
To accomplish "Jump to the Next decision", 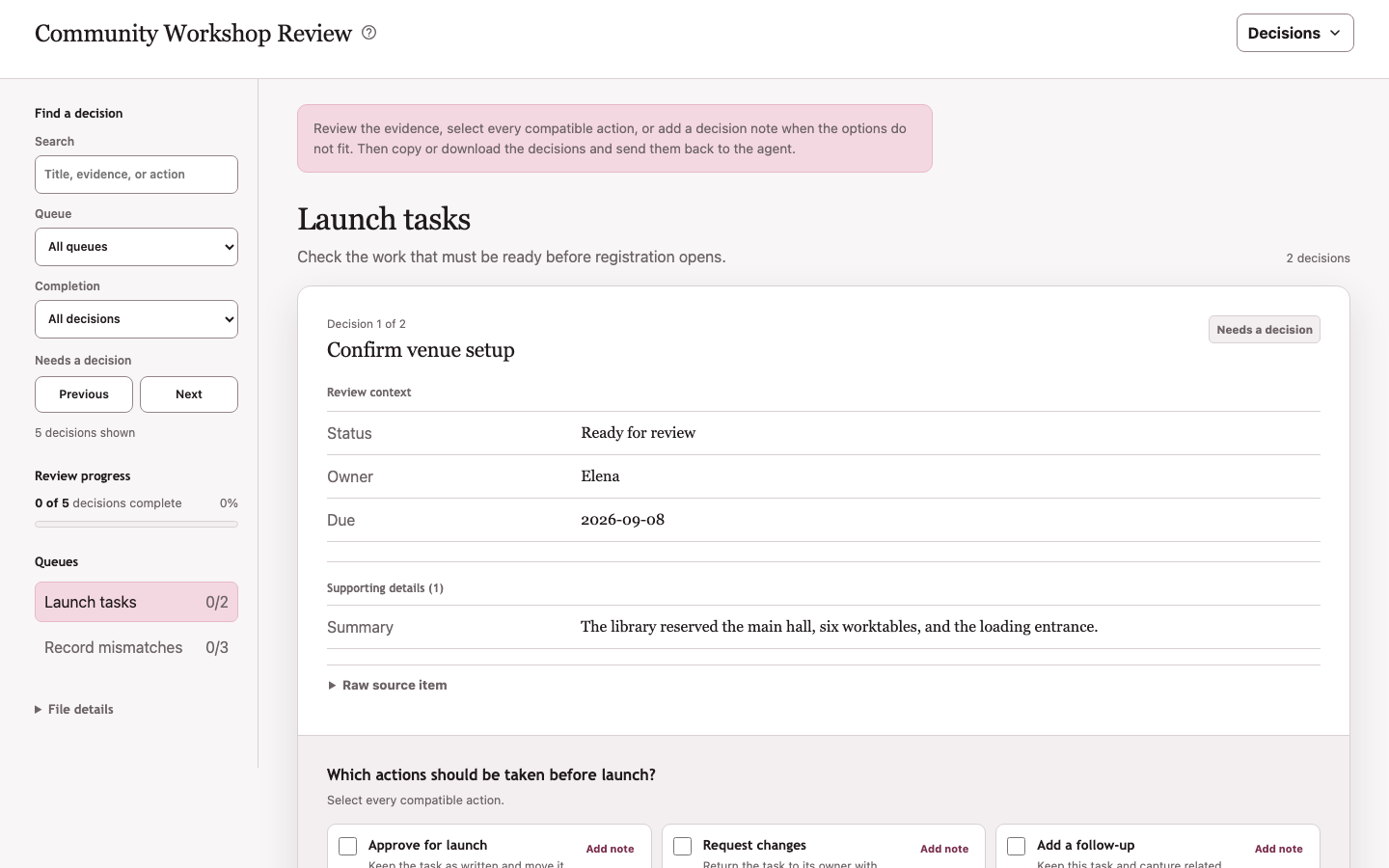I will pos(189,394).
